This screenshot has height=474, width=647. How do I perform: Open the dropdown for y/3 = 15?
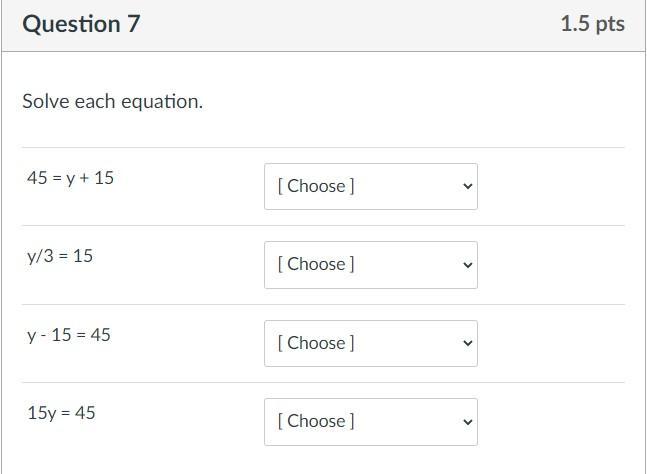point(370,265)
